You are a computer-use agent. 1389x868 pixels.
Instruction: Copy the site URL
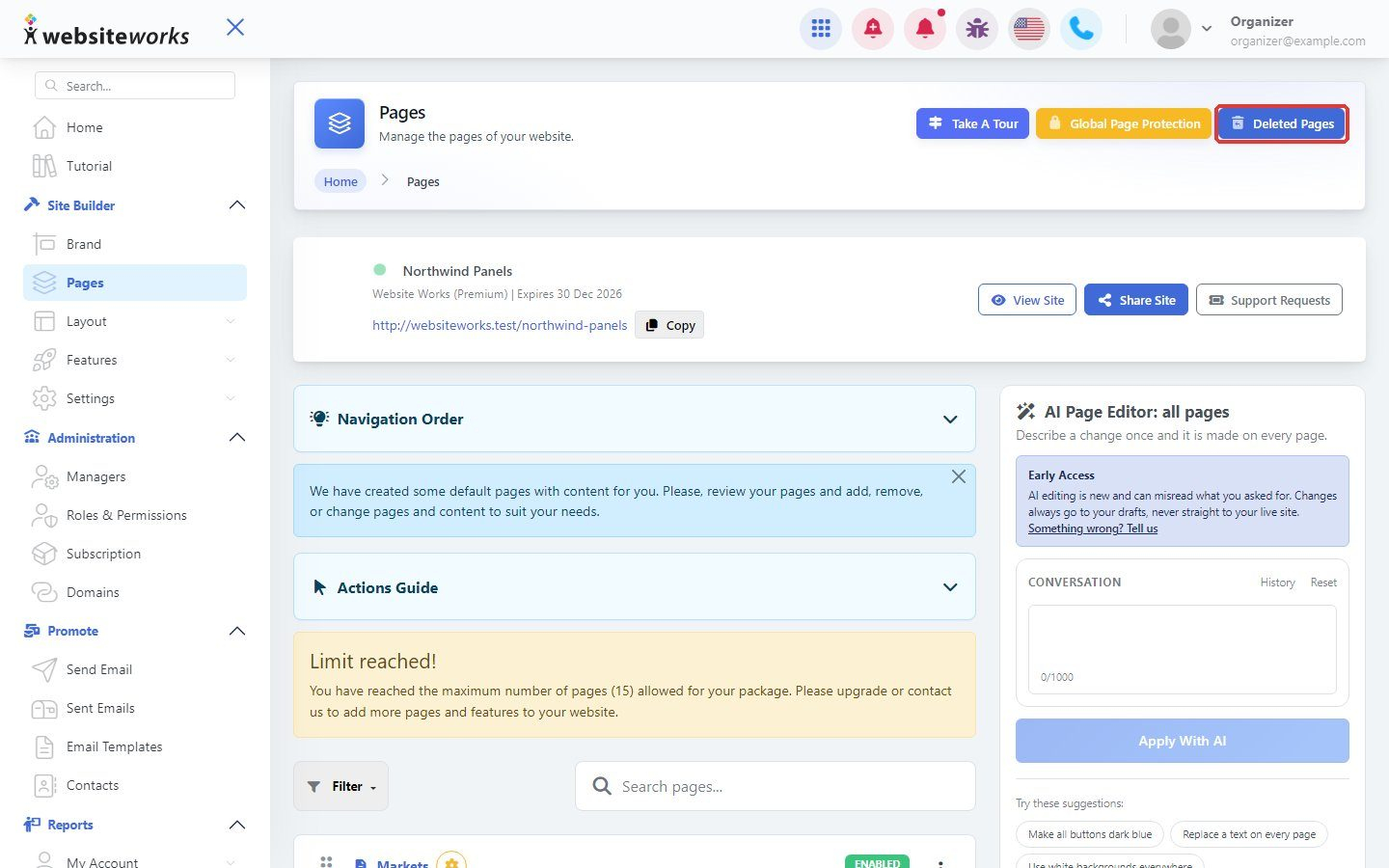click(669, 325)
